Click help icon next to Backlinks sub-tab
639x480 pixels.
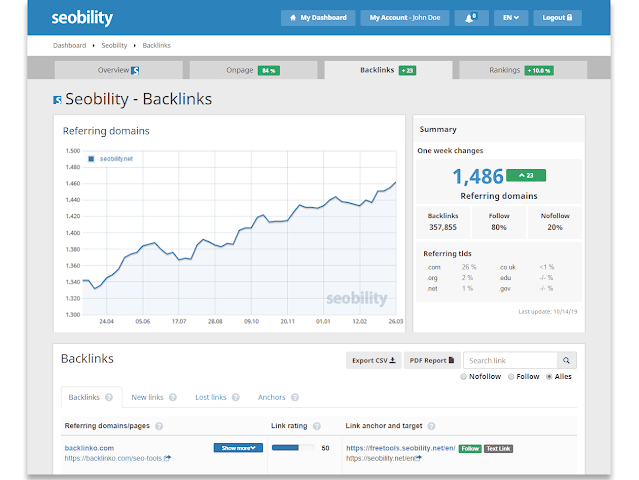(109, 397)
